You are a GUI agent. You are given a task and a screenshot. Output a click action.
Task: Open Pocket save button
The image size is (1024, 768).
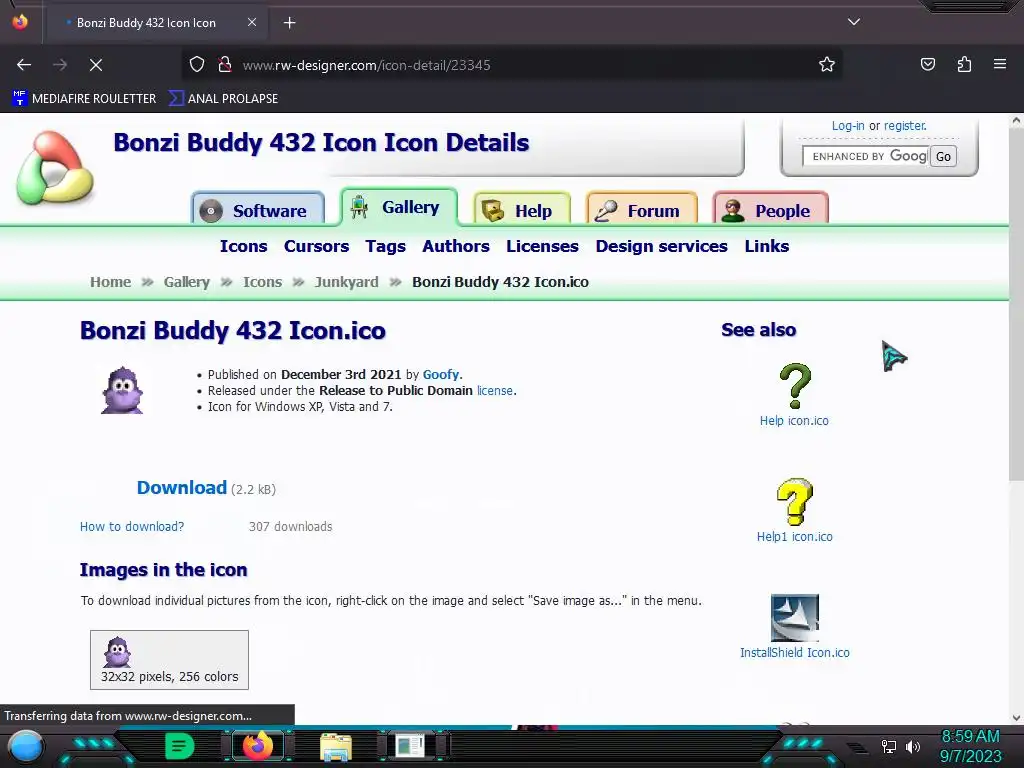point(927,64)
